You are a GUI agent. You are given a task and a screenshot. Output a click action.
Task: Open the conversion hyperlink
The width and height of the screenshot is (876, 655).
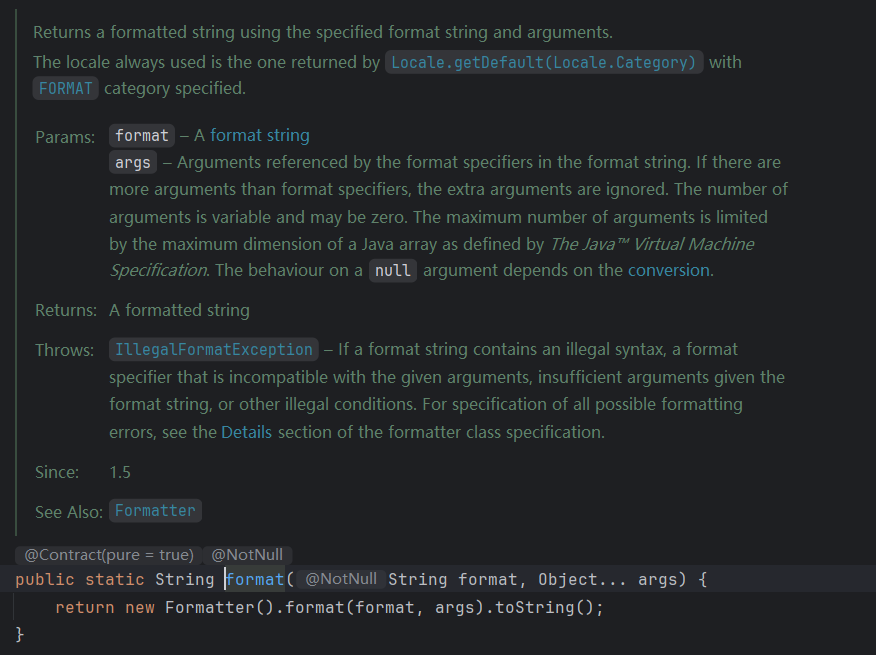tap(668, 270)
